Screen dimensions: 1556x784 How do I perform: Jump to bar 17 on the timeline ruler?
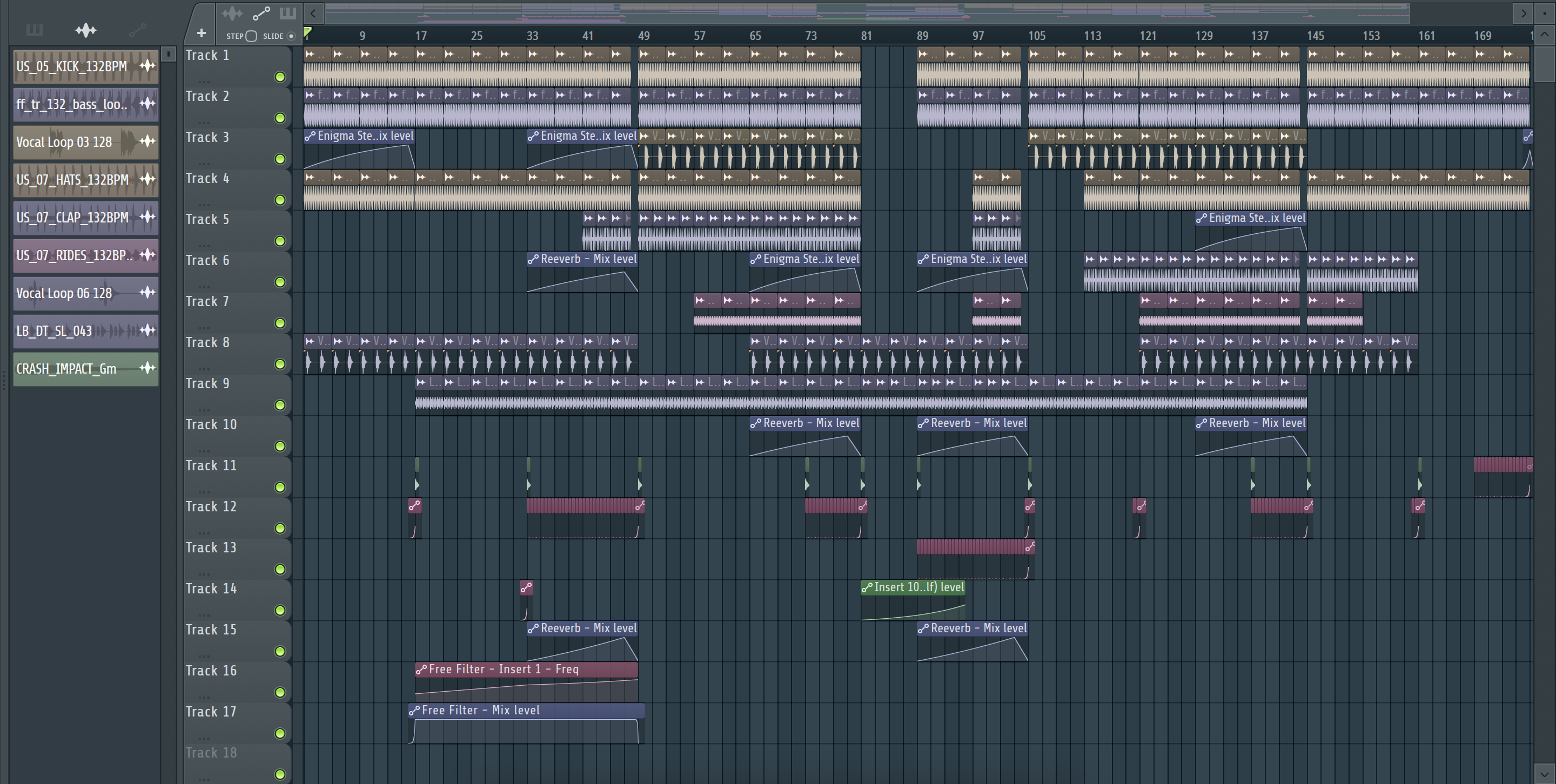click(x=420, y=36)
